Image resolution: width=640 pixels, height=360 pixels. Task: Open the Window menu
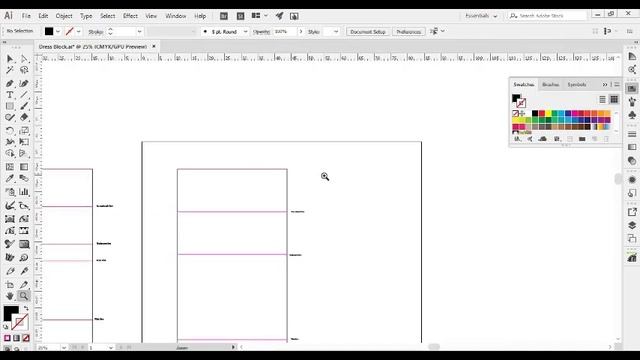176,16
